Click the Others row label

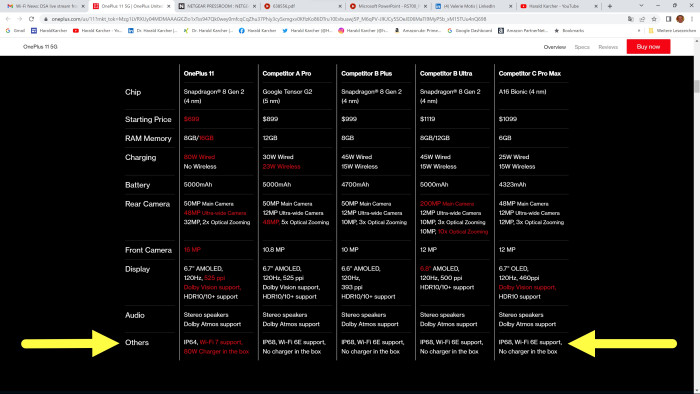pyautogui.click(x=137, y=342)
